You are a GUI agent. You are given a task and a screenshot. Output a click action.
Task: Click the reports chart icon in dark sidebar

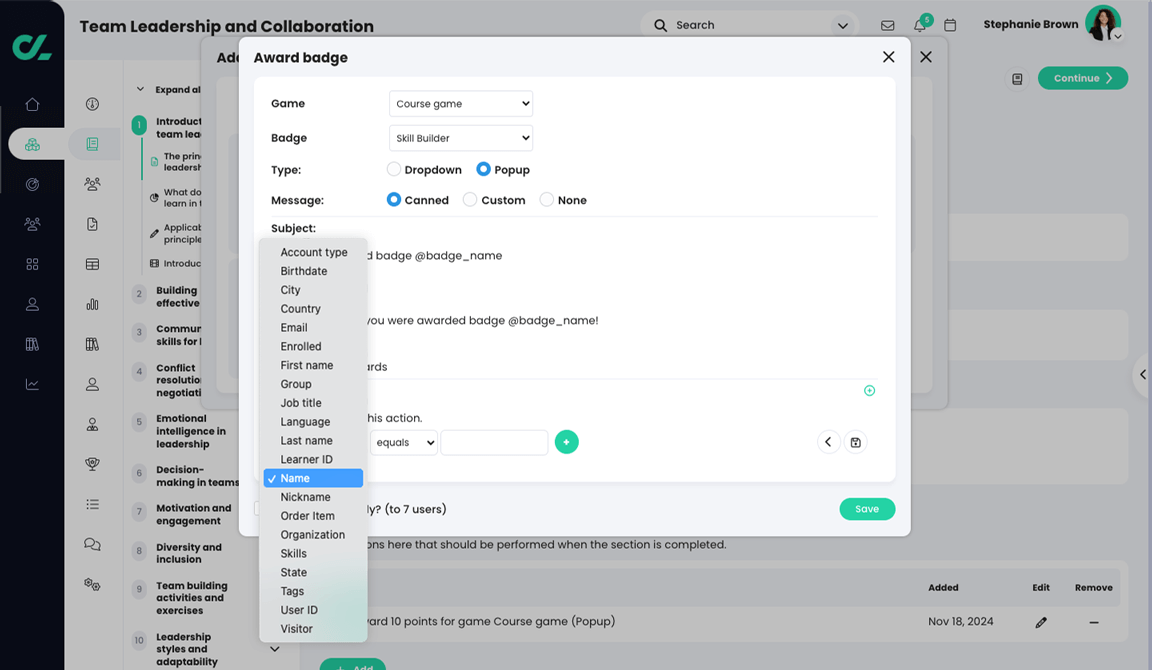coord(32,384)
